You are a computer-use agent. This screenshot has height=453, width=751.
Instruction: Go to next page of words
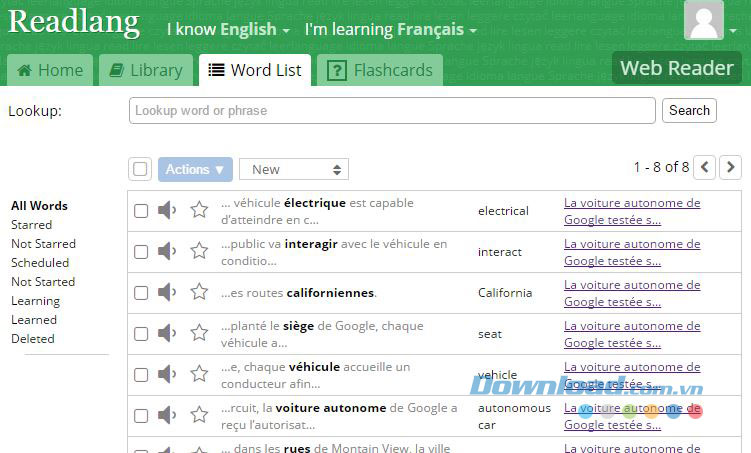(731, 167)
